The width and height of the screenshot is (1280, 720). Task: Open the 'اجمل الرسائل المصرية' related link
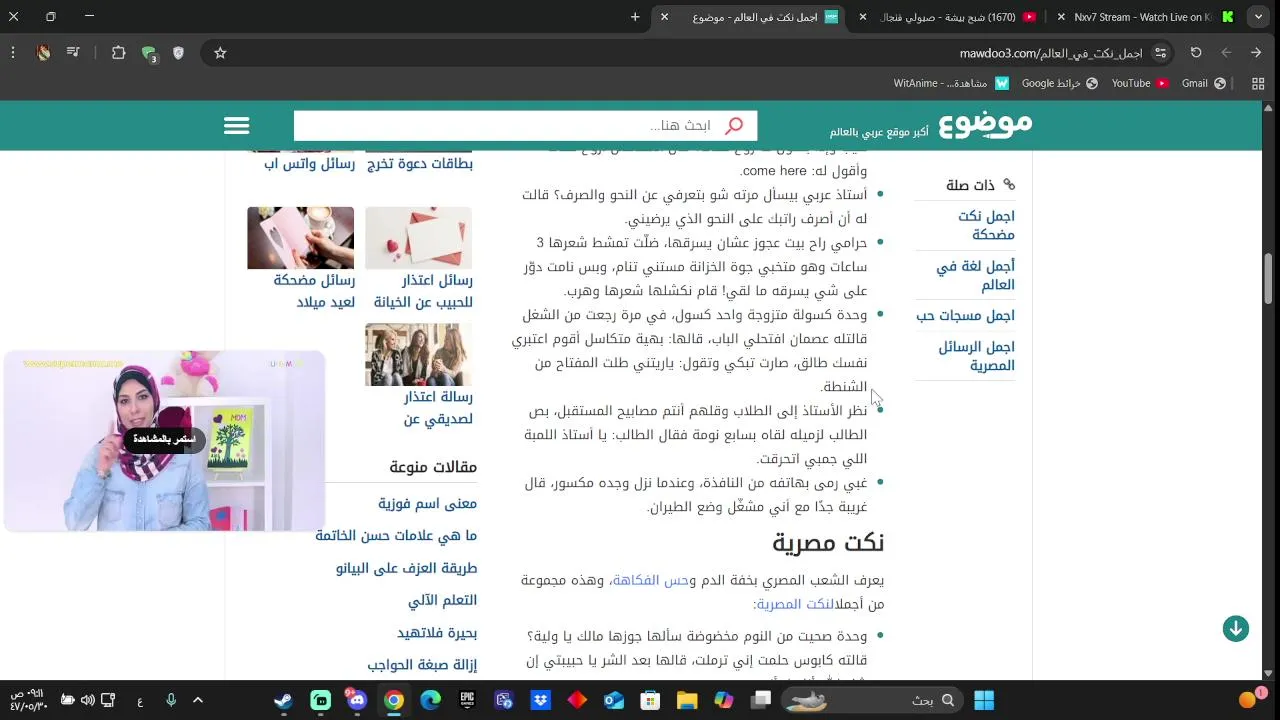(976, 356)
